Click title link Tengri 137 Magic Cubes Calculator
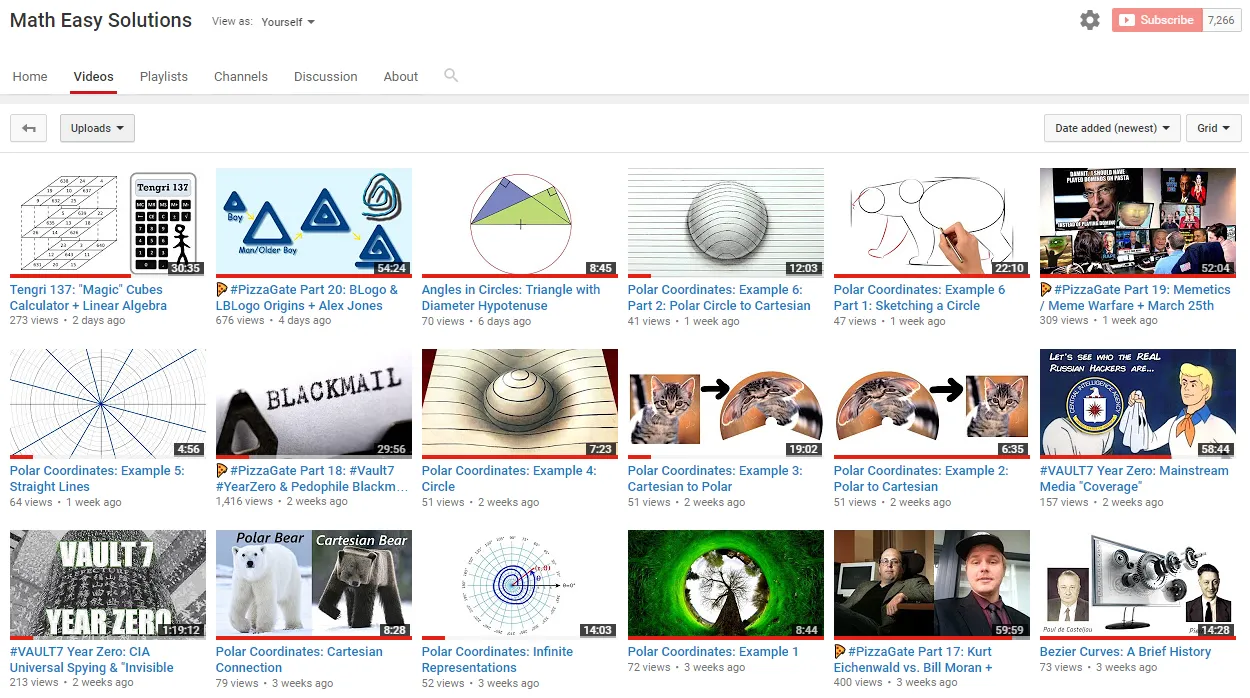1250x698 pixels. click(x=88, y=298)
